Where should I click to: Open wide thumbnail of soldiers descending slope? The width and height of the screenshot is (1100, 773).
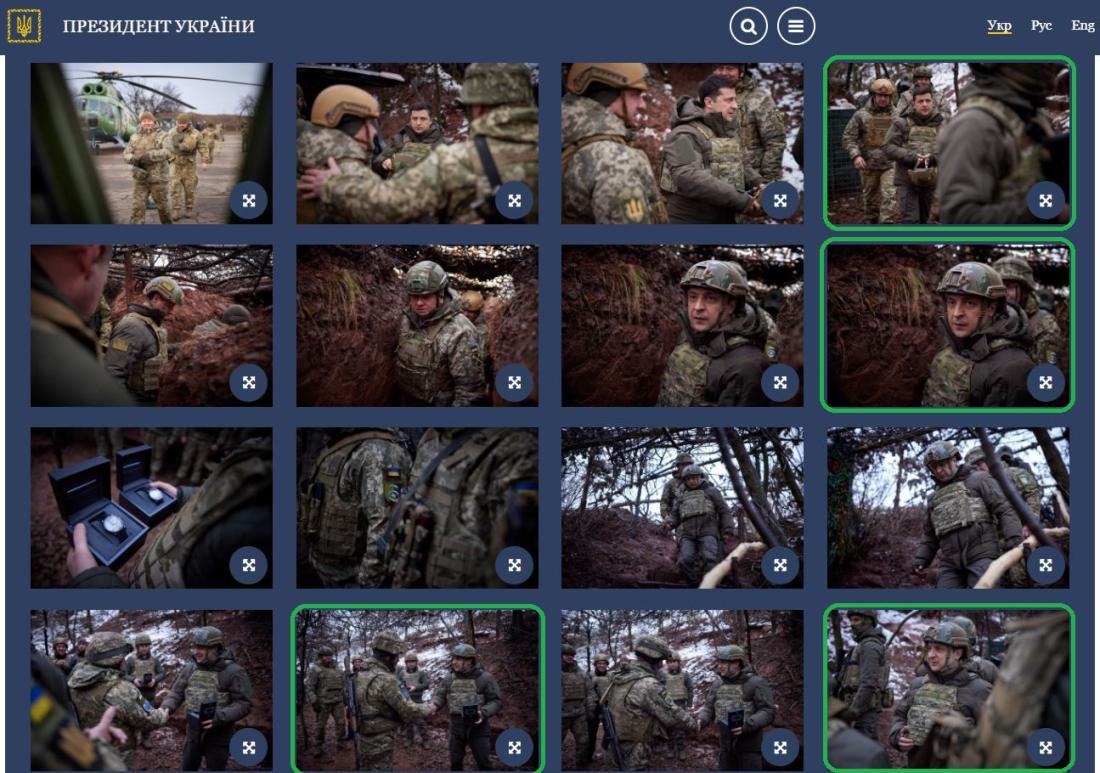click(x=683, y=508)
